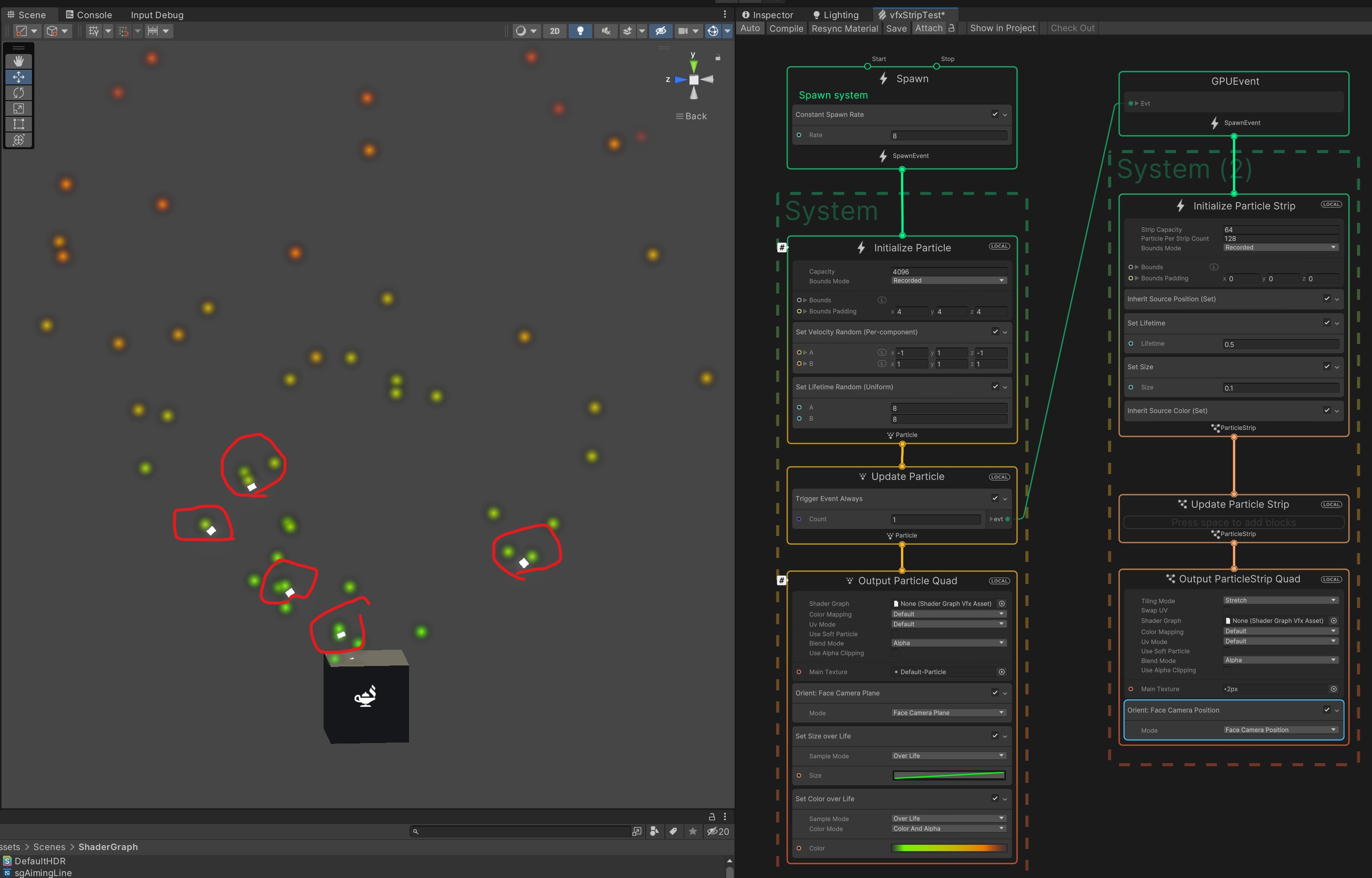1372x878 pixels.
Task: Disable the Constant Spawn Rate block checkbox
Action: (995, 114)
